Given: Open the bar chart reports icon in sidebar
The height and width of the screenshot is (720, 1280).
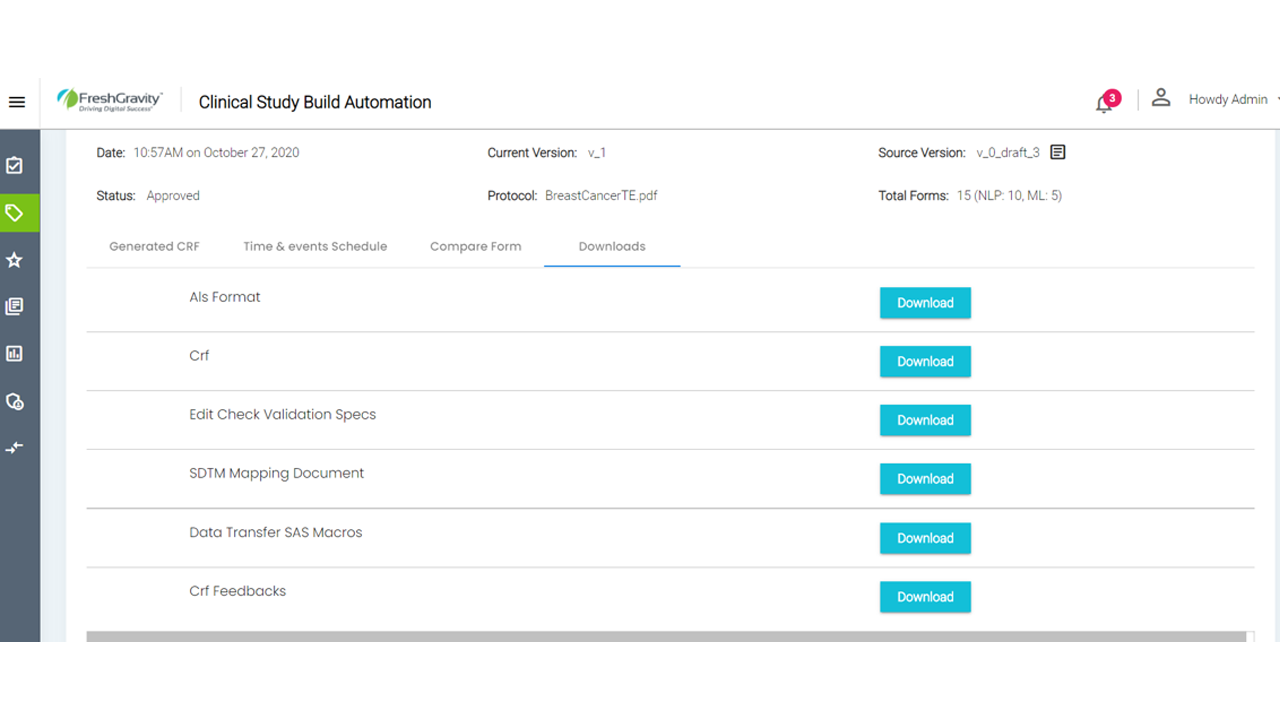Looking at the screenshot, I should (x=14, y=354).
